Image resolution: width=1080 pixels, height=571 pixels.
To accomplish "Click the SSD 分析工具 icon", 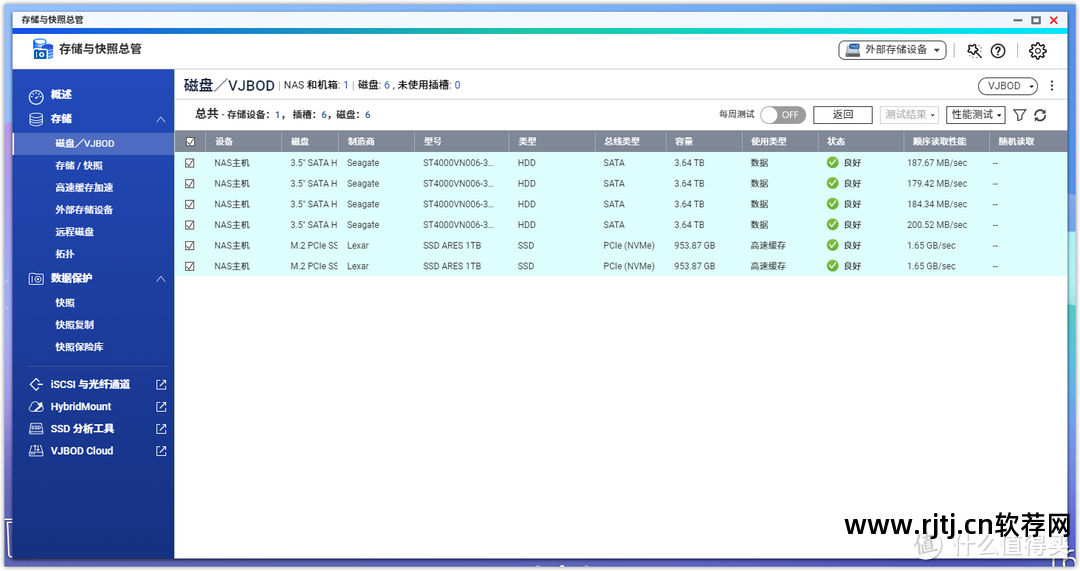I will point(36,428).
